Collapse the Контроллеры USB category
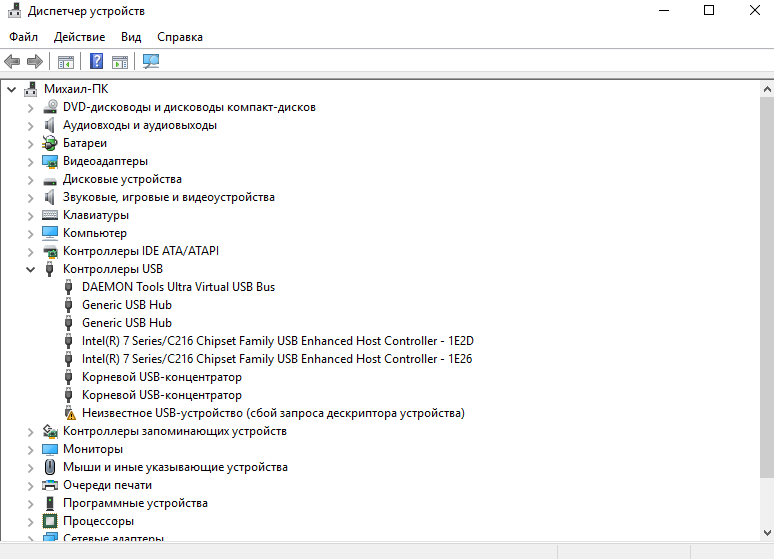Screen dimensions: 774x559 (x=31, y=269)
